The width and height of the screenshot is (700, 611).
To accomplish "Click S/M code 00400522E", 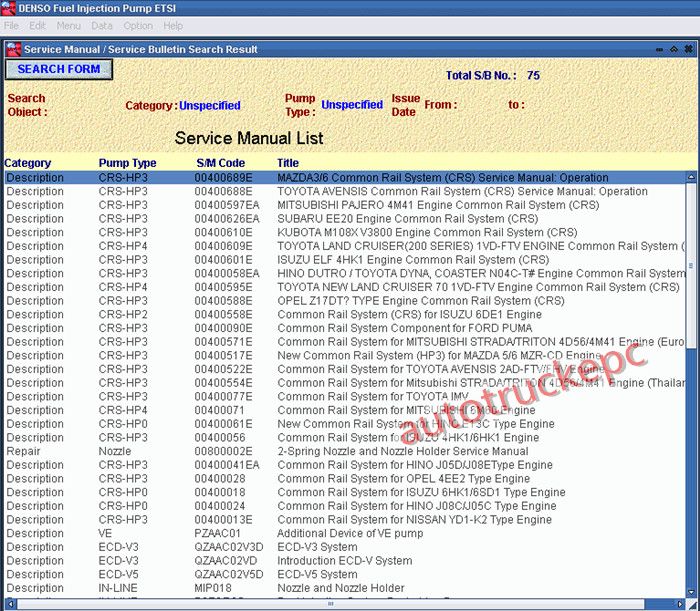I will (x=223, y=369).
